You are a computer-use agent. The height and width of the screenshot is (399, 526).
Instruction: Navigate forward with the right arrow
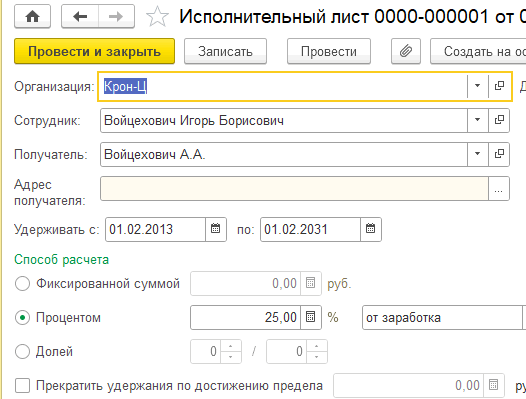coord(116,16)
